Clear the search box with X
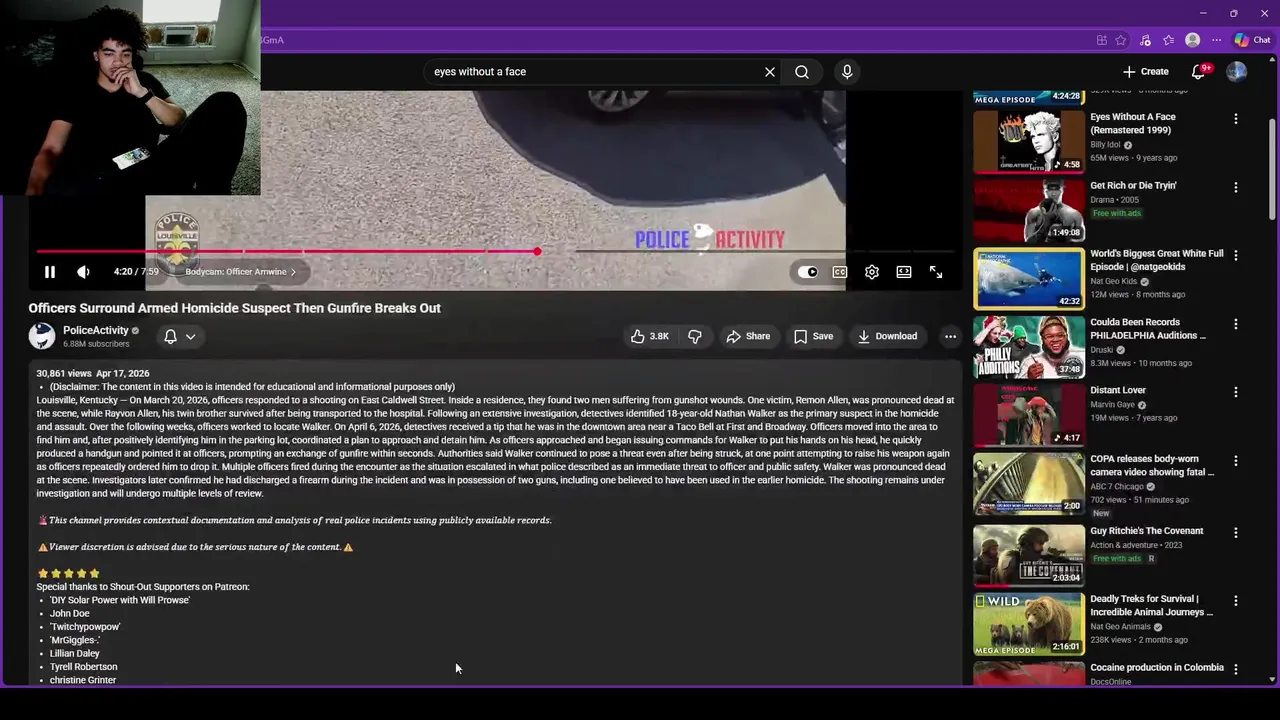Image resolution: width=1280 pixels, height=720 pixels. (x=770, y=72)
